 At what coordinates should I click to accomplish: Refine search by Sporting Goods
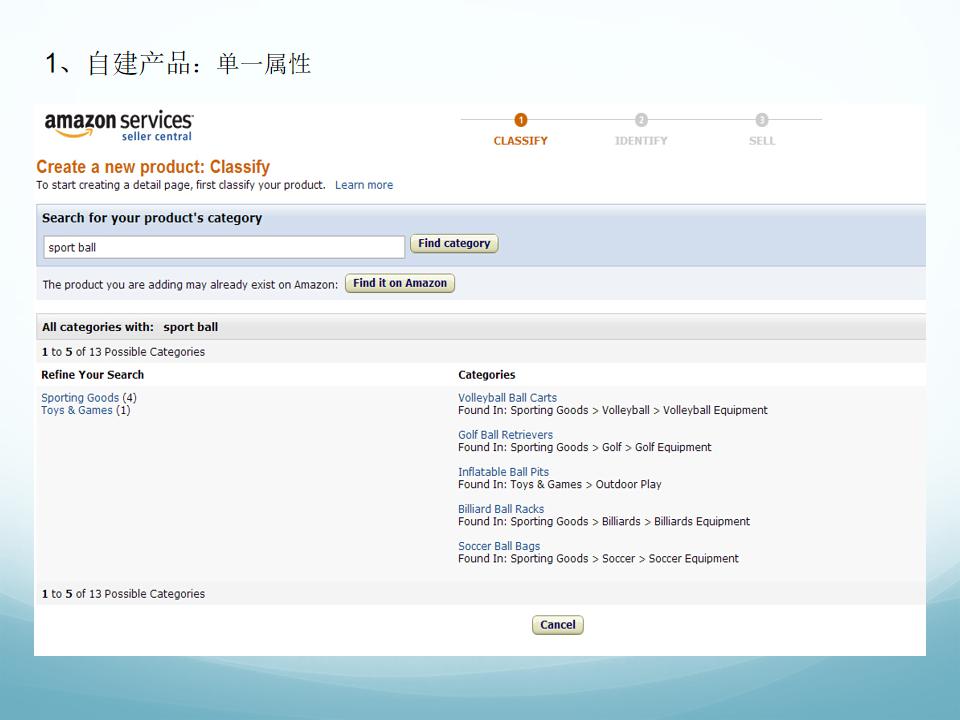(80, 398)
